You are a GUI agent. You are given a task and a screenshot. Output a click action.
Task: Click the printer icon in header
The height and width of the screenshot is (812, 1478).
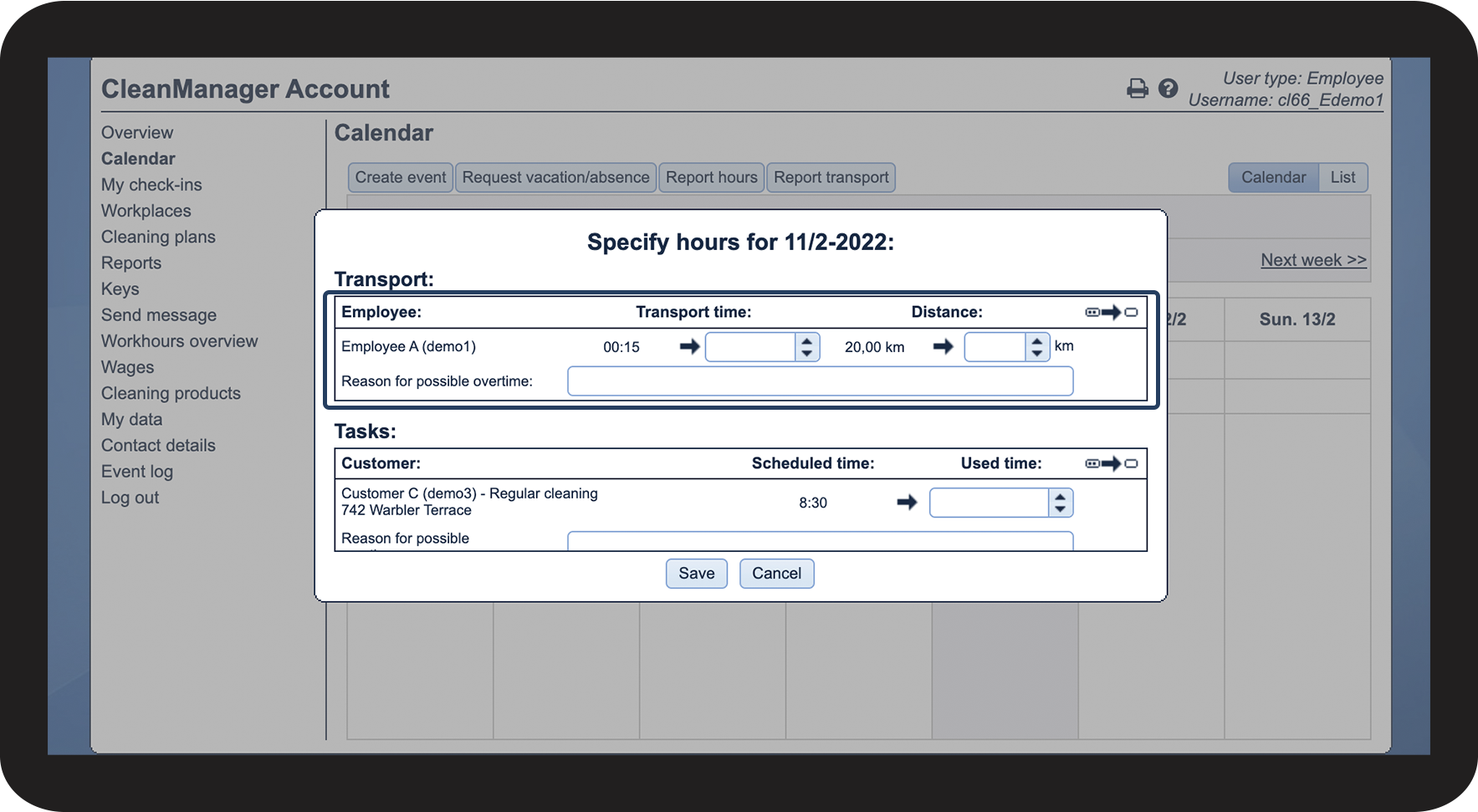(1137, 89)
